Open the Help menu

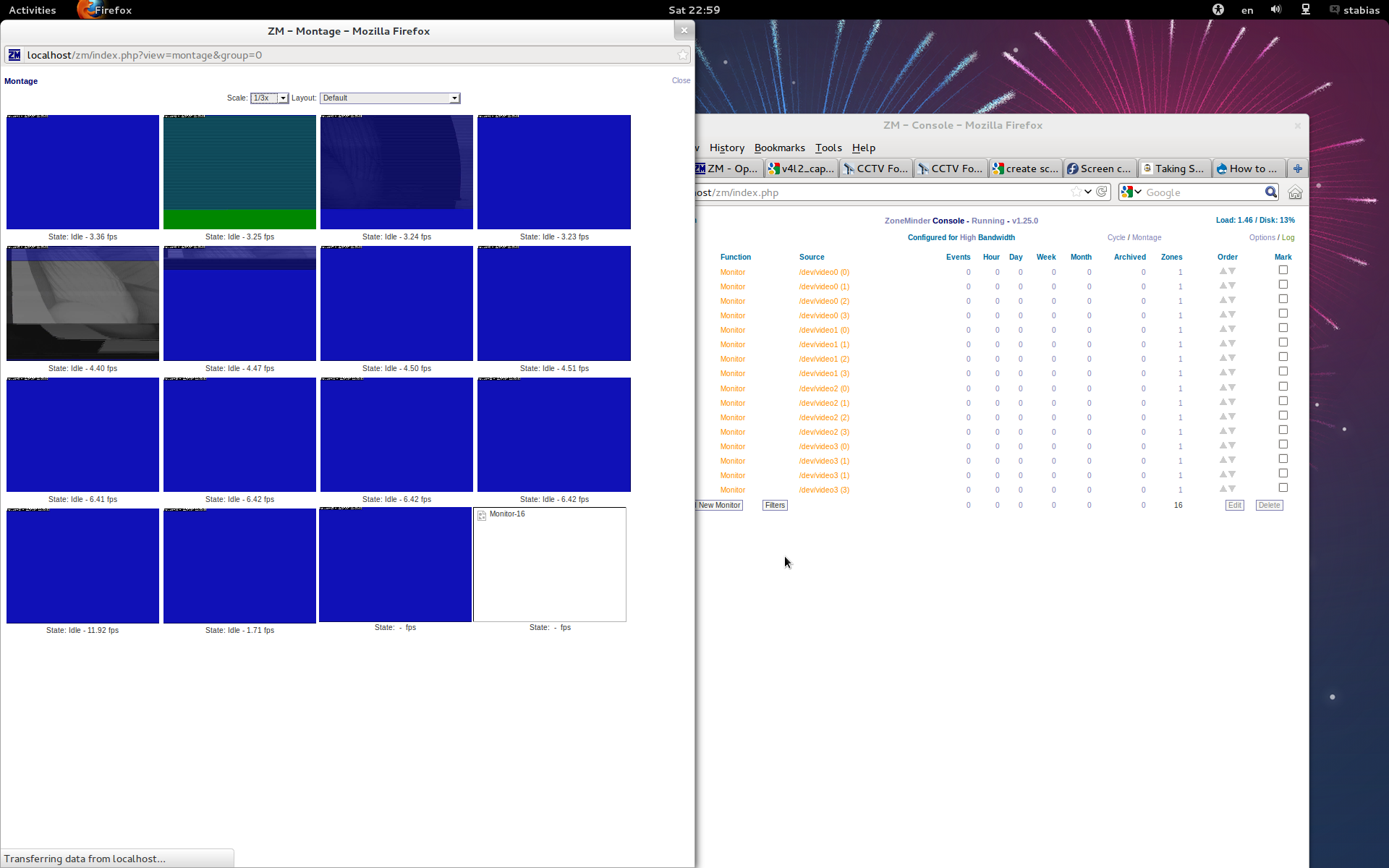pyautogui.click(x=863, y=148)
